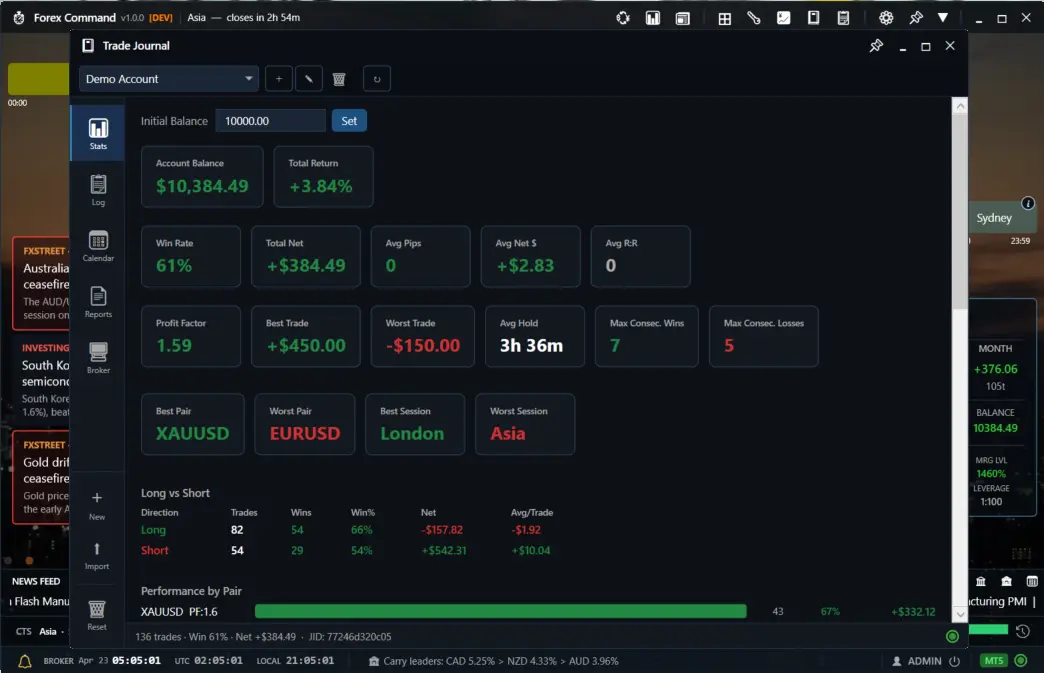The width and height of the screenshot is (1044, 673).
Task: Open the history clock icon at bottom right
Action: click(1023, 630)
